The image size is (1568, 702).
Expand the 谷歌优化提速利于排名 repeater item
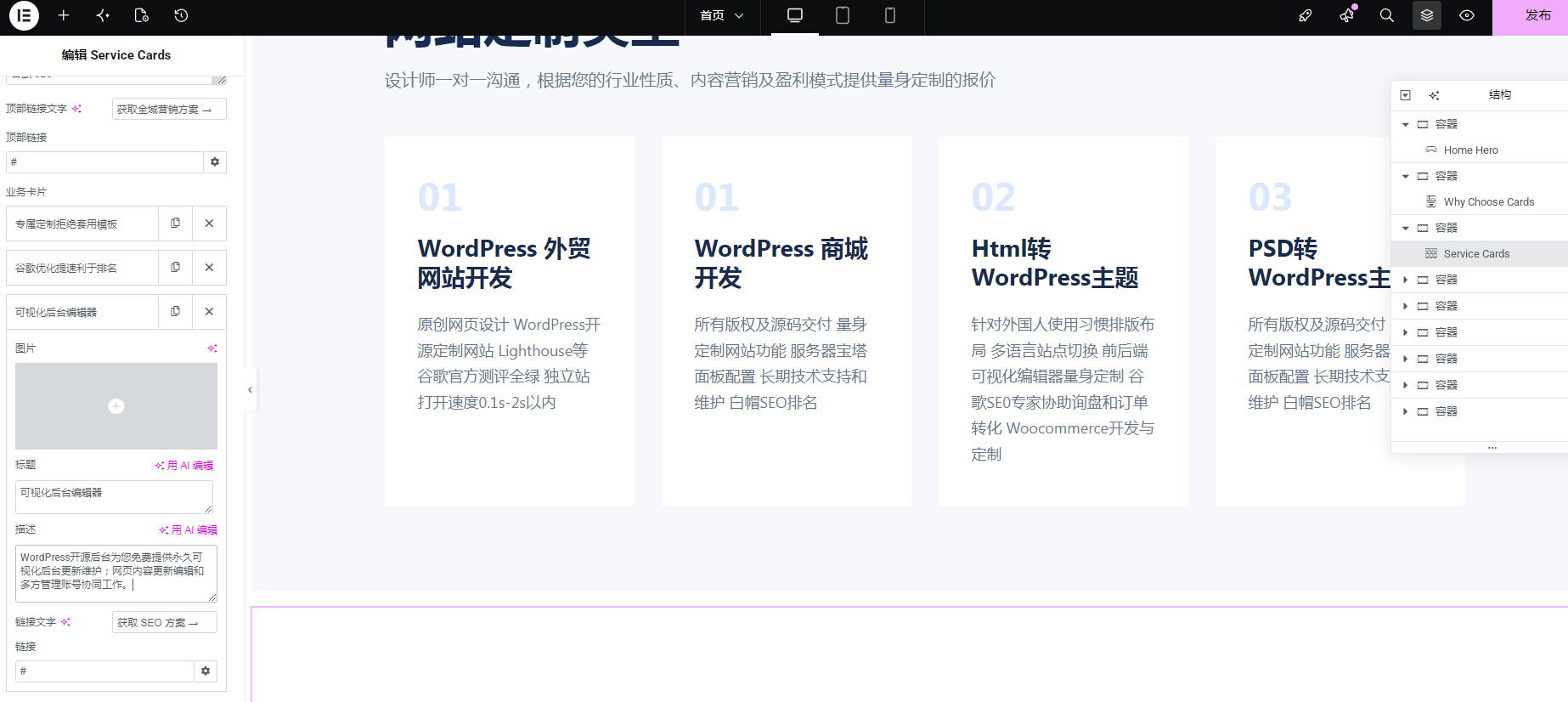(82, 268)
